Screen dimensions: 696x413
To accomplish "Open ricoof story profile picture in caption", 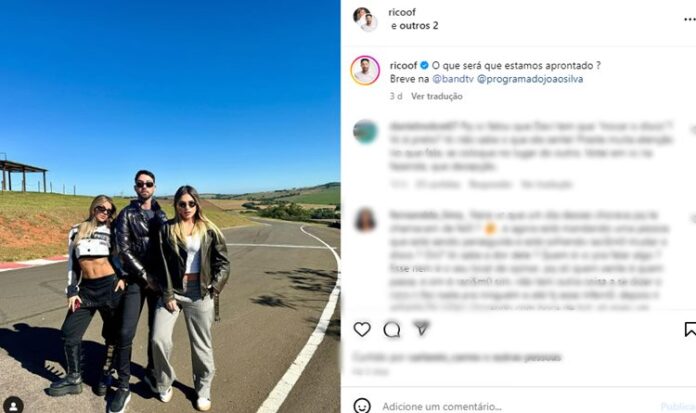I will 365,70.
